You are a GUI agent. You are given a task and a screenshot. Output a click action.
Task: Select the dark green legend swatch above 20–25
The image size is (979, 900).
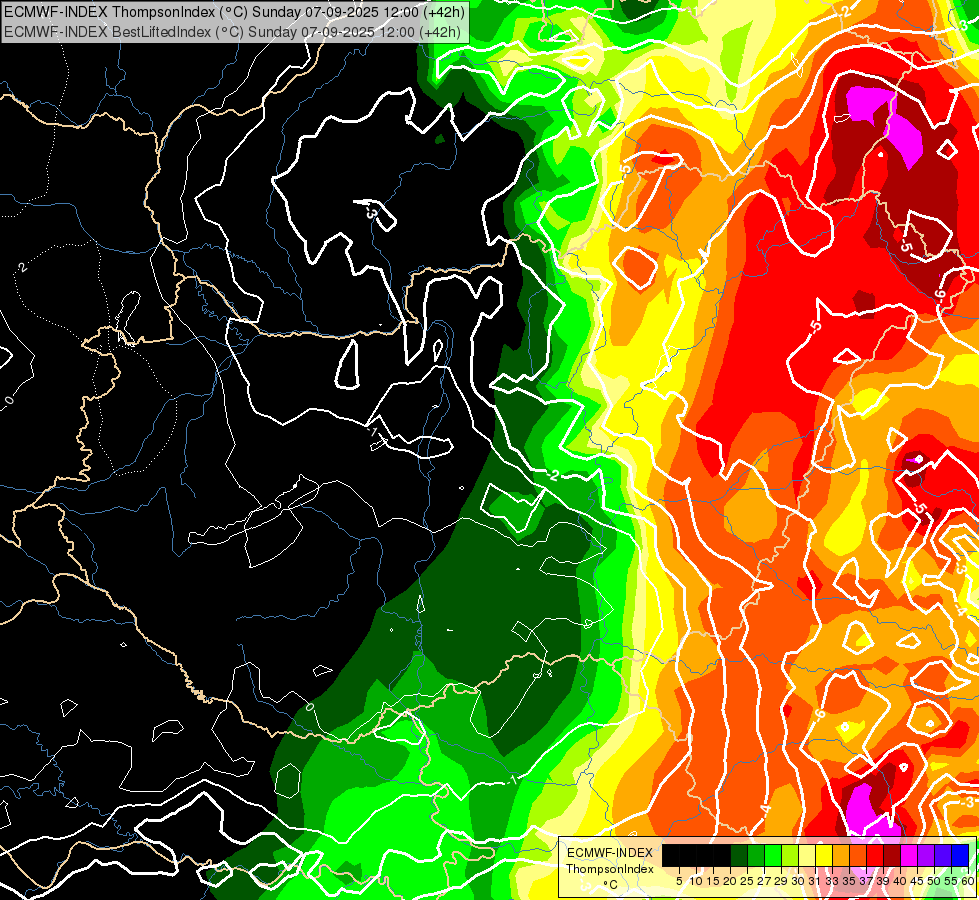tap(739, 855)
